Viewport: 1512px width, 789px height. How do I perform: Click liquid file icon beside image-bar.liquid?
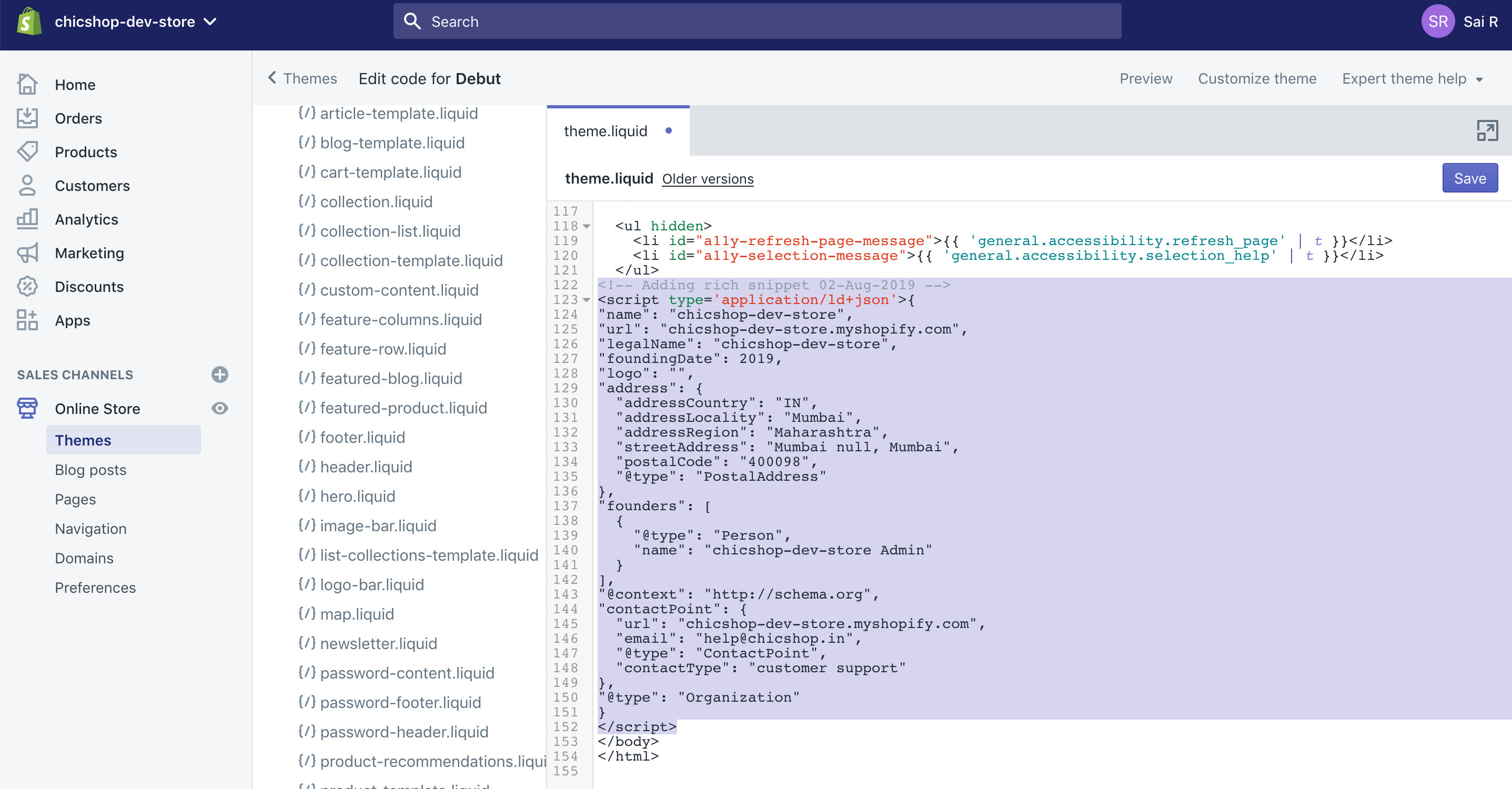pos(306,525)
